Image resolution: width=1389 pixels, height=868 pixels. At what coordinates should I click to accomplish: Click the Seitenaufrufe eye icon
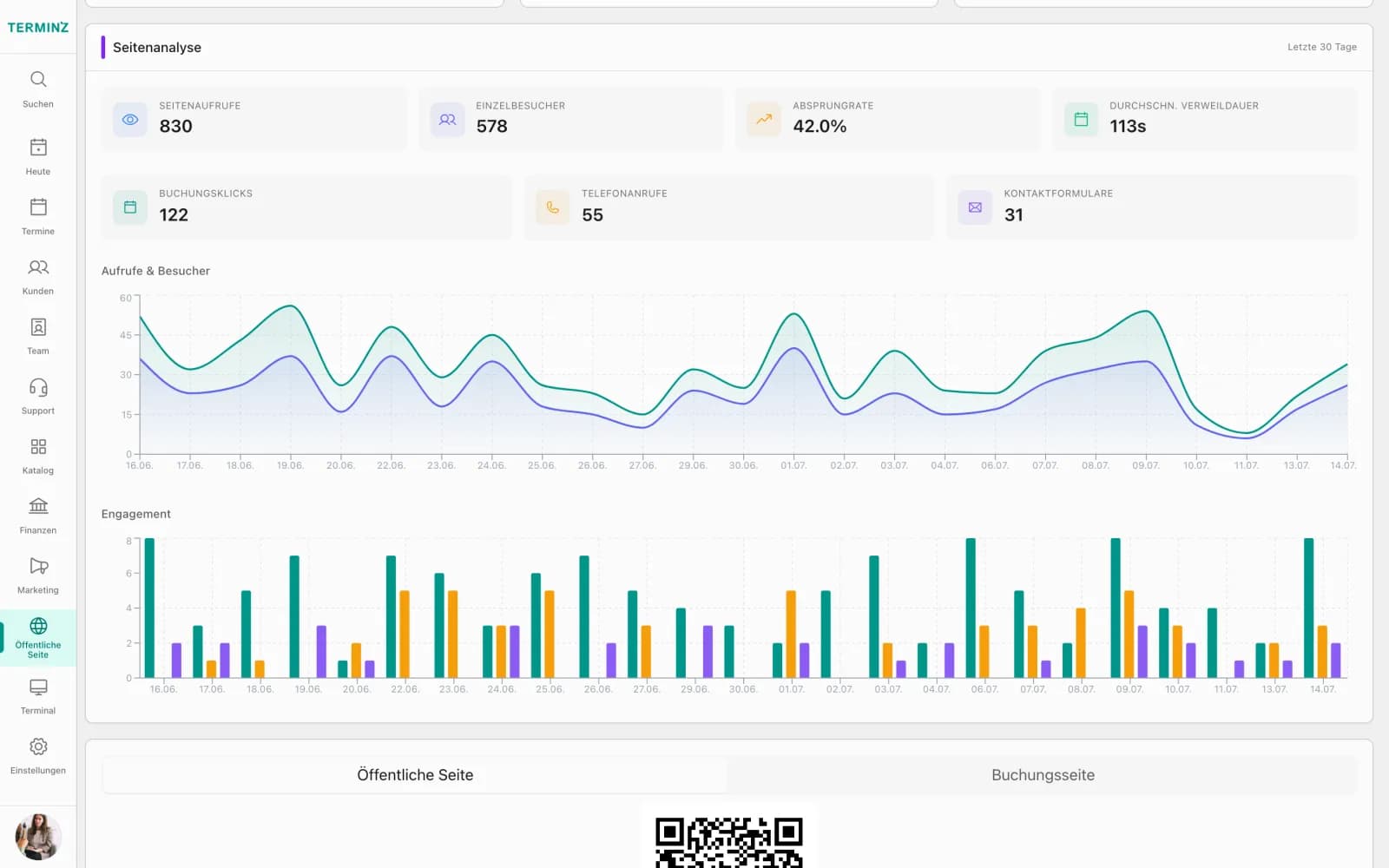point(130,120)
